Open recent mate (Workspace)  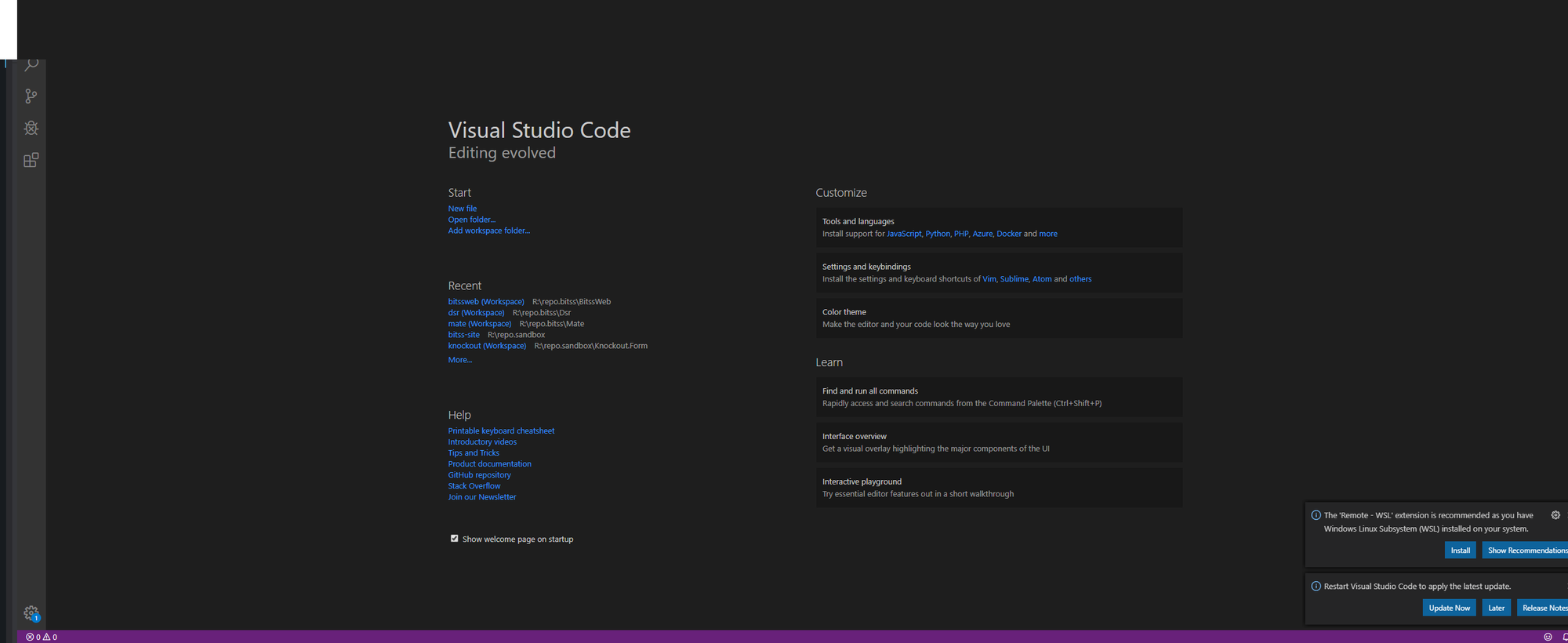(480, 323)
